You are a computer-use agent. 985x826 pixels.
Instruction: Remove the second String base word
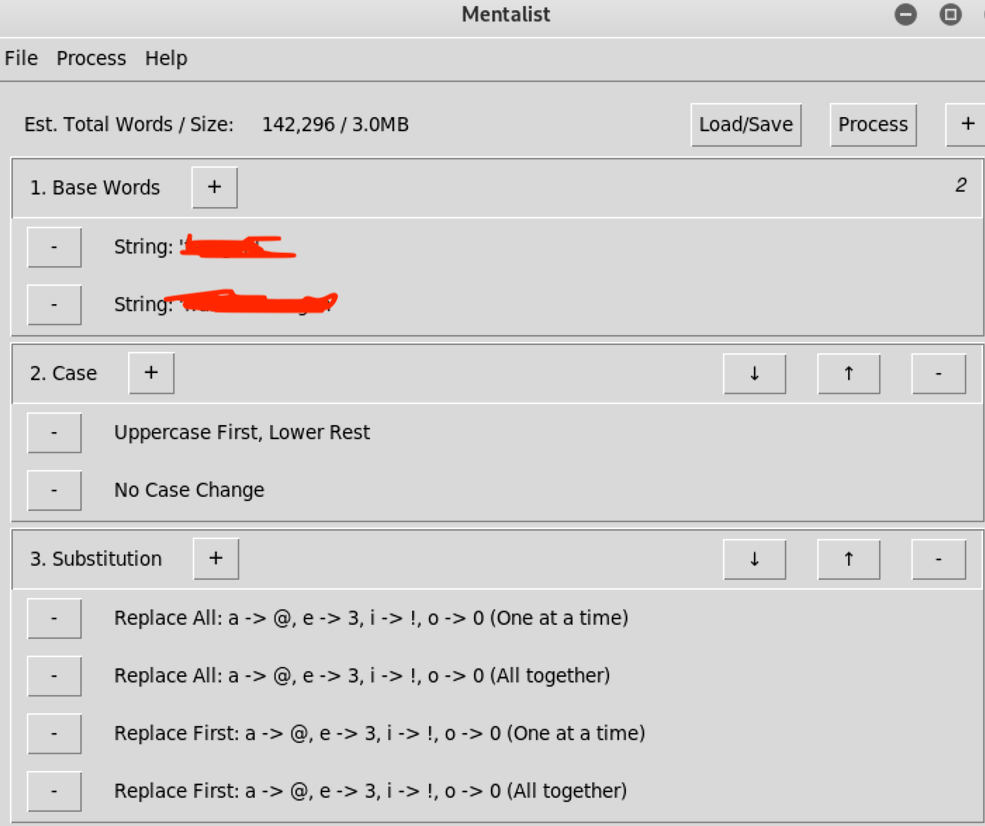pyautogui.click(x=54, y=304)
